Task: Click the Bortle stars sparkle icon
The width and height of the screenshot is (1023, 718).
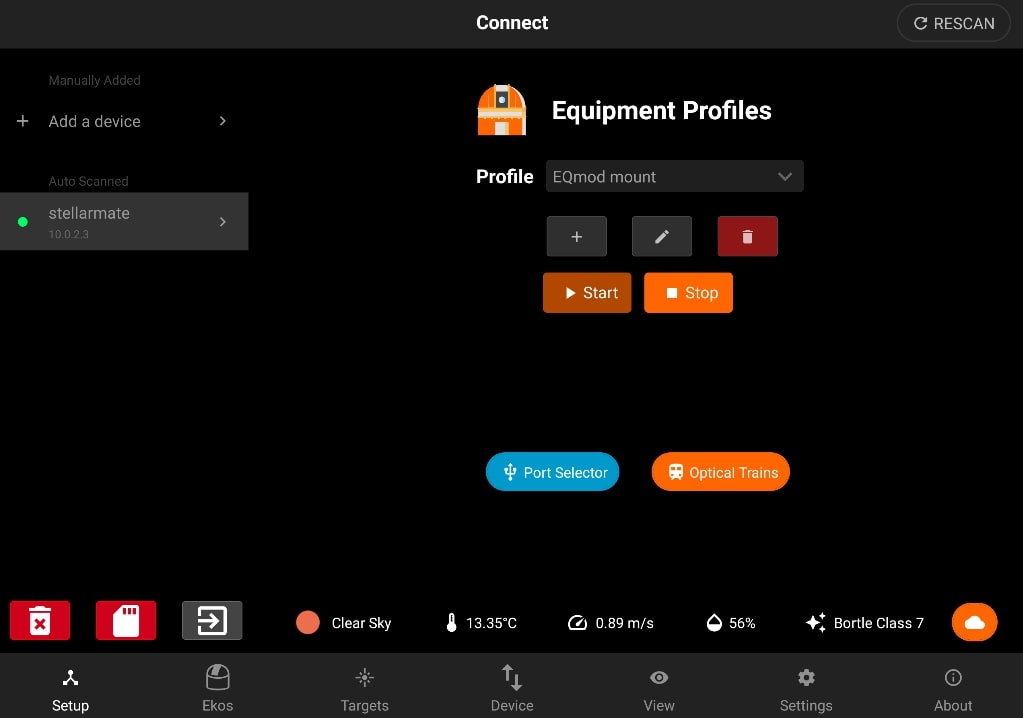Action: (816, 622)
